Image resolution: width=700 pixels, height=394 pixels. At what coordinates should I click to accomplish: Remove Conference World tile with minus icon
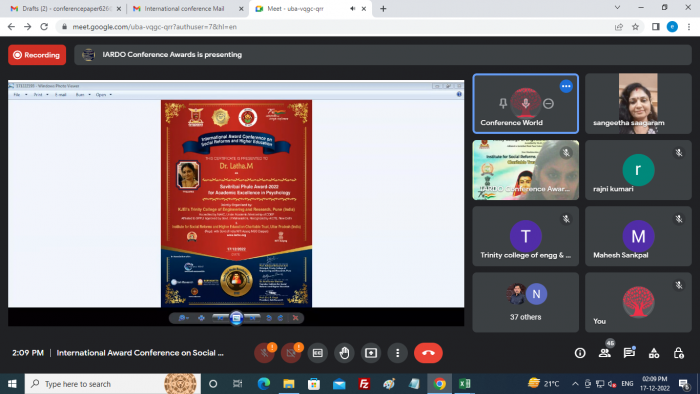pyautogui.click(x=549, y=104)
